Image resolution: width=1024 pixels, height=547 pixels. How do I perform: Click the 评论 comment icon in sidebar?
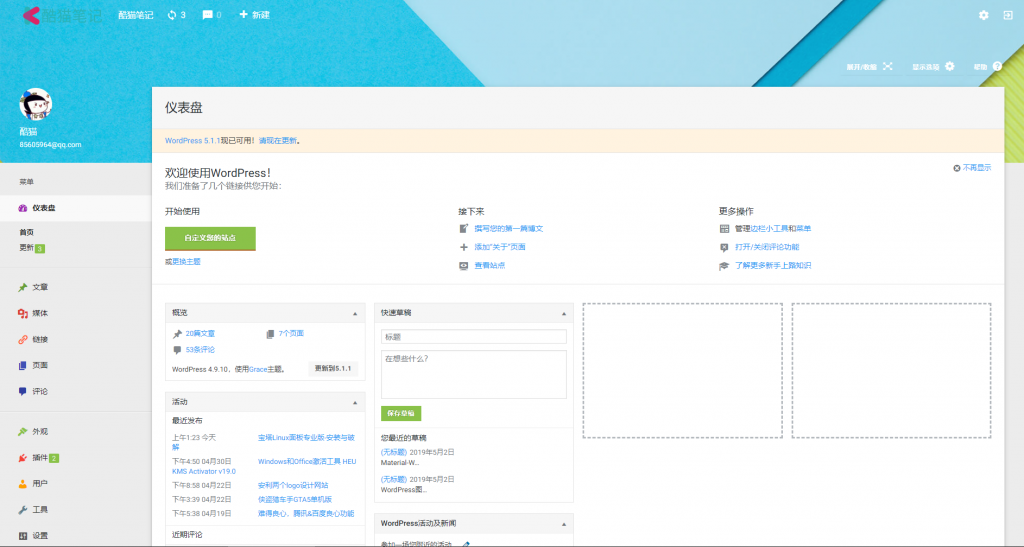[23, 392]
